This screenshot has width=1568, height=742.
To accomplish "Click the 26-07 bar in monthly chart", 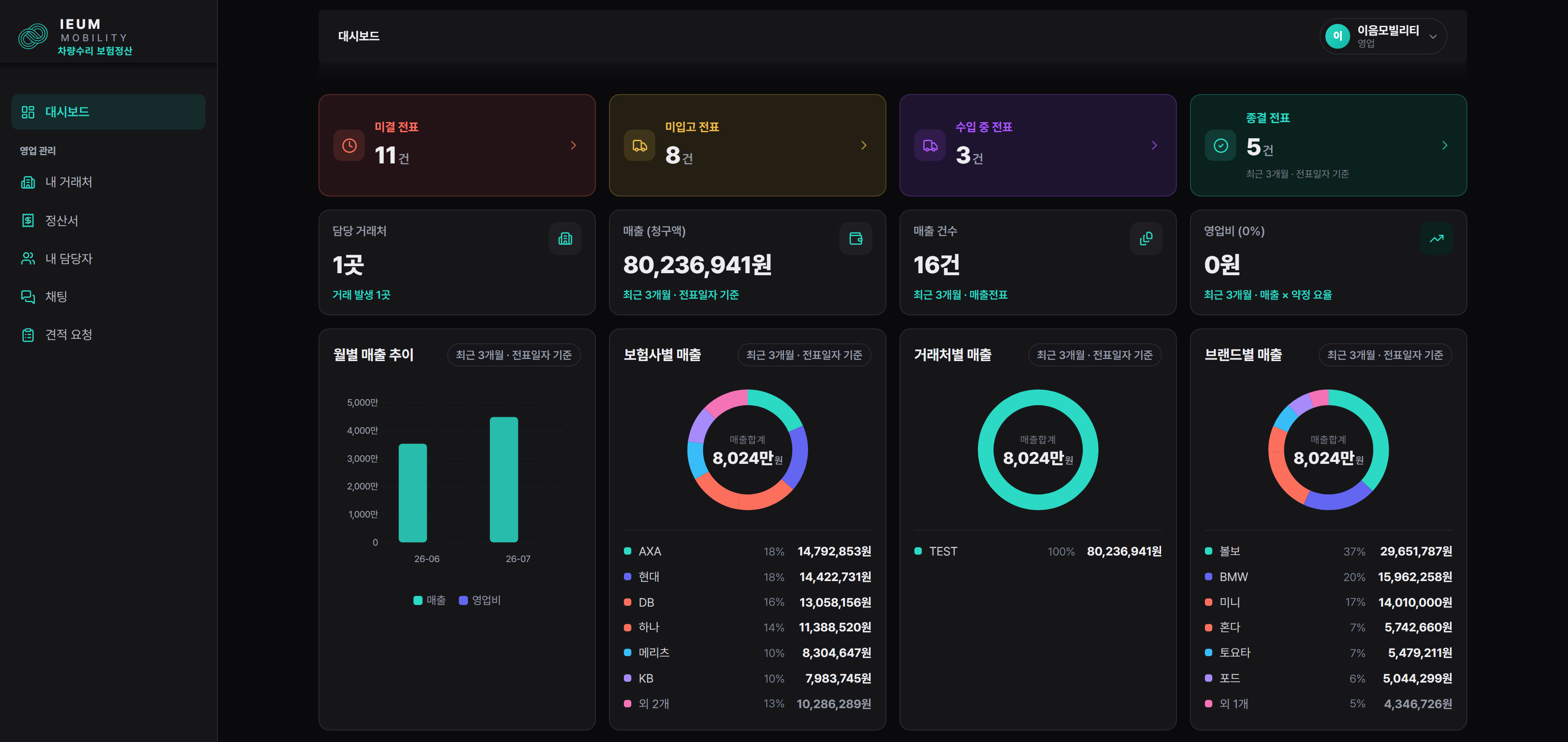I will click(x=504, y=480).
